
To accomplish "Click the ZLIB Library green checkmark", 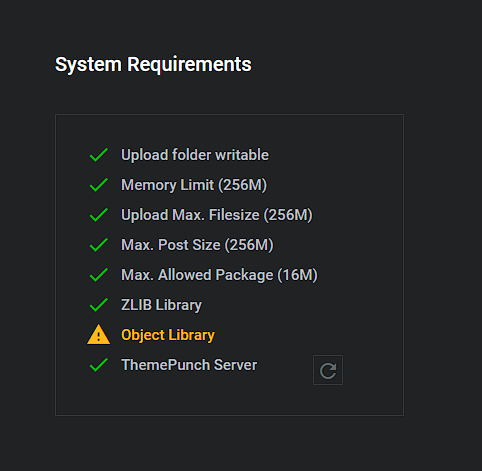I will click(x=99, y=305).
